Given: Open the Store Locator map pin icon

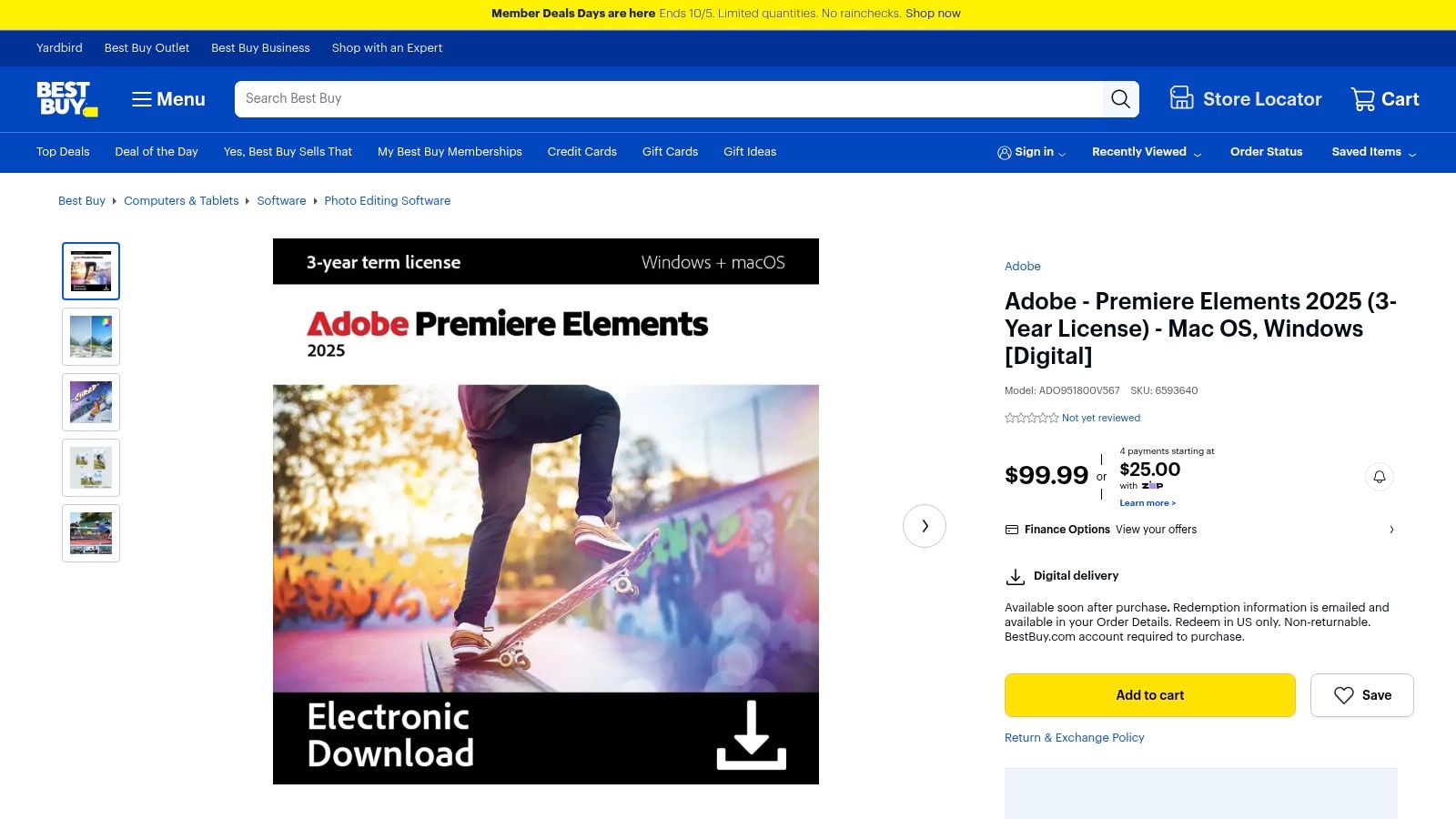Looking at the screenshot, I should (x=1180, y=98).
